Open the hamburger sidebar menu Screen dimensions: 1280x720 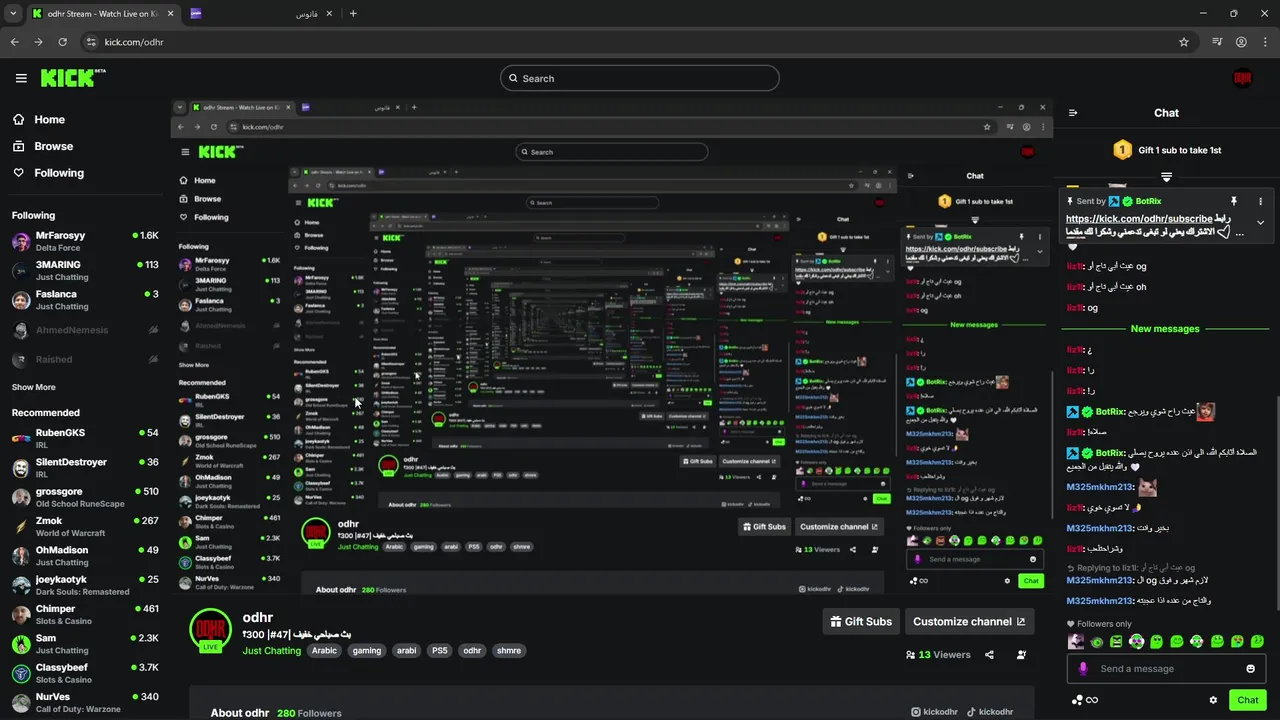(x=21, y=78)
